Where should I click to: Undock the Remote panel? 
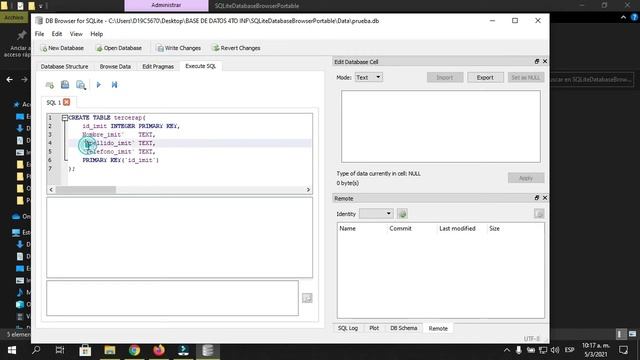coord(537,198)
